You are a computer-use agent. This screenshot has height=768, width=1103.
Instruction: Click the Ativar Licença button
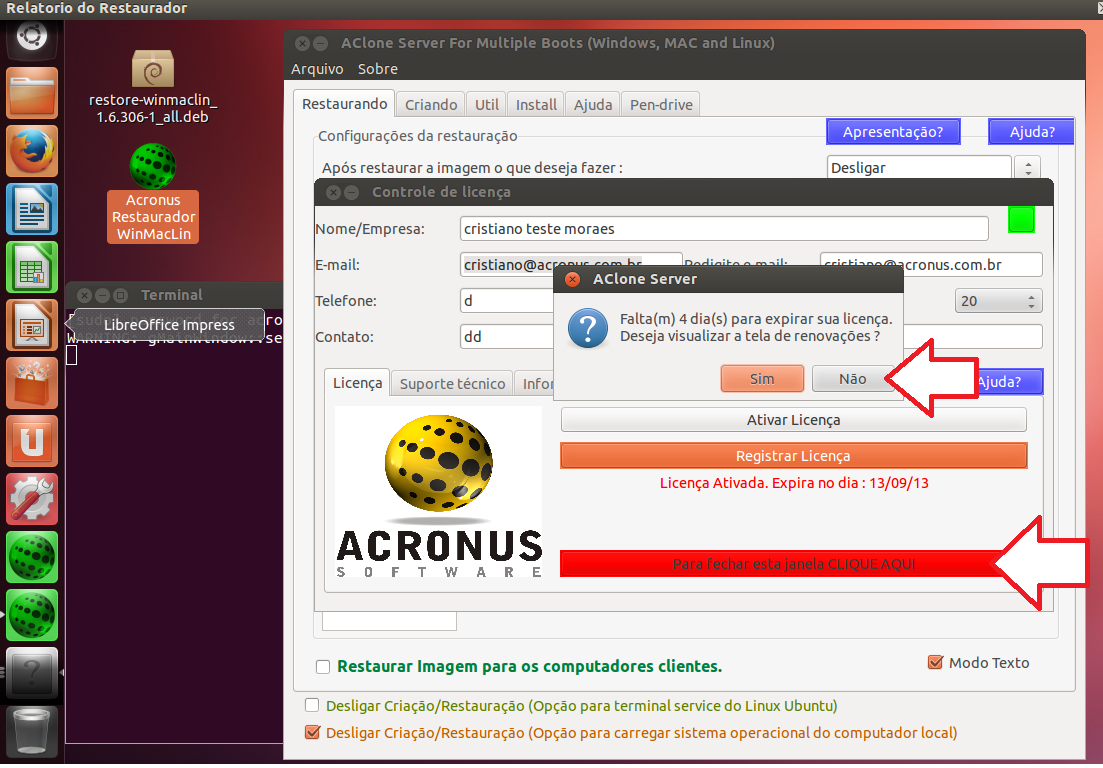[x=793, y=420]
